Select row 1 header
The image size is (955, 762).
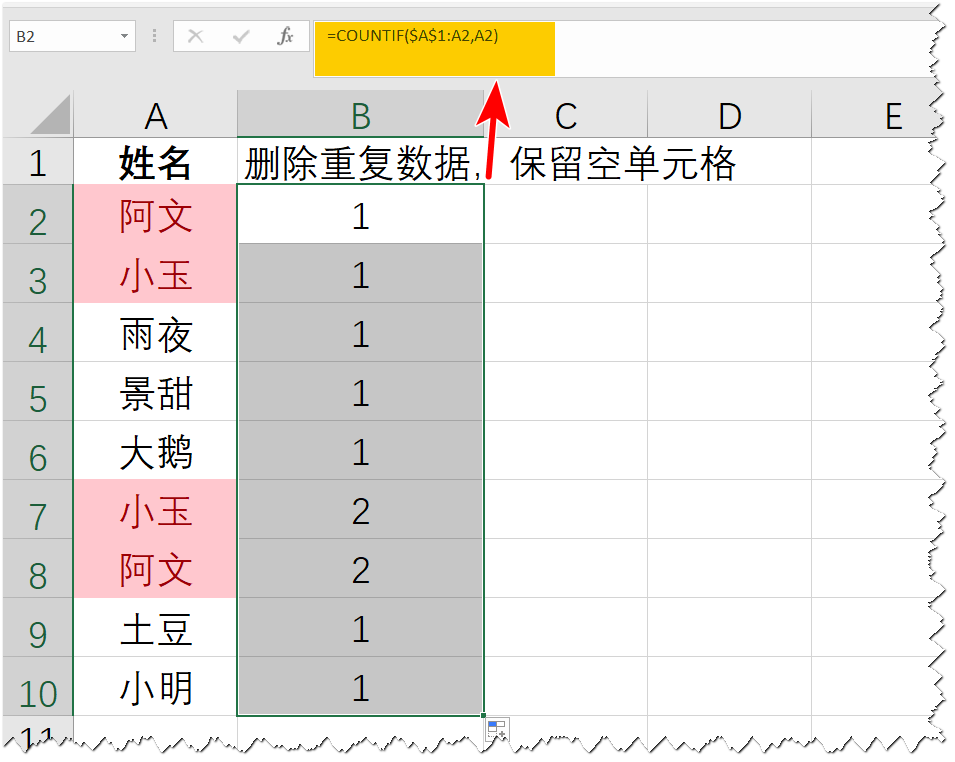(x=38, y=161)
